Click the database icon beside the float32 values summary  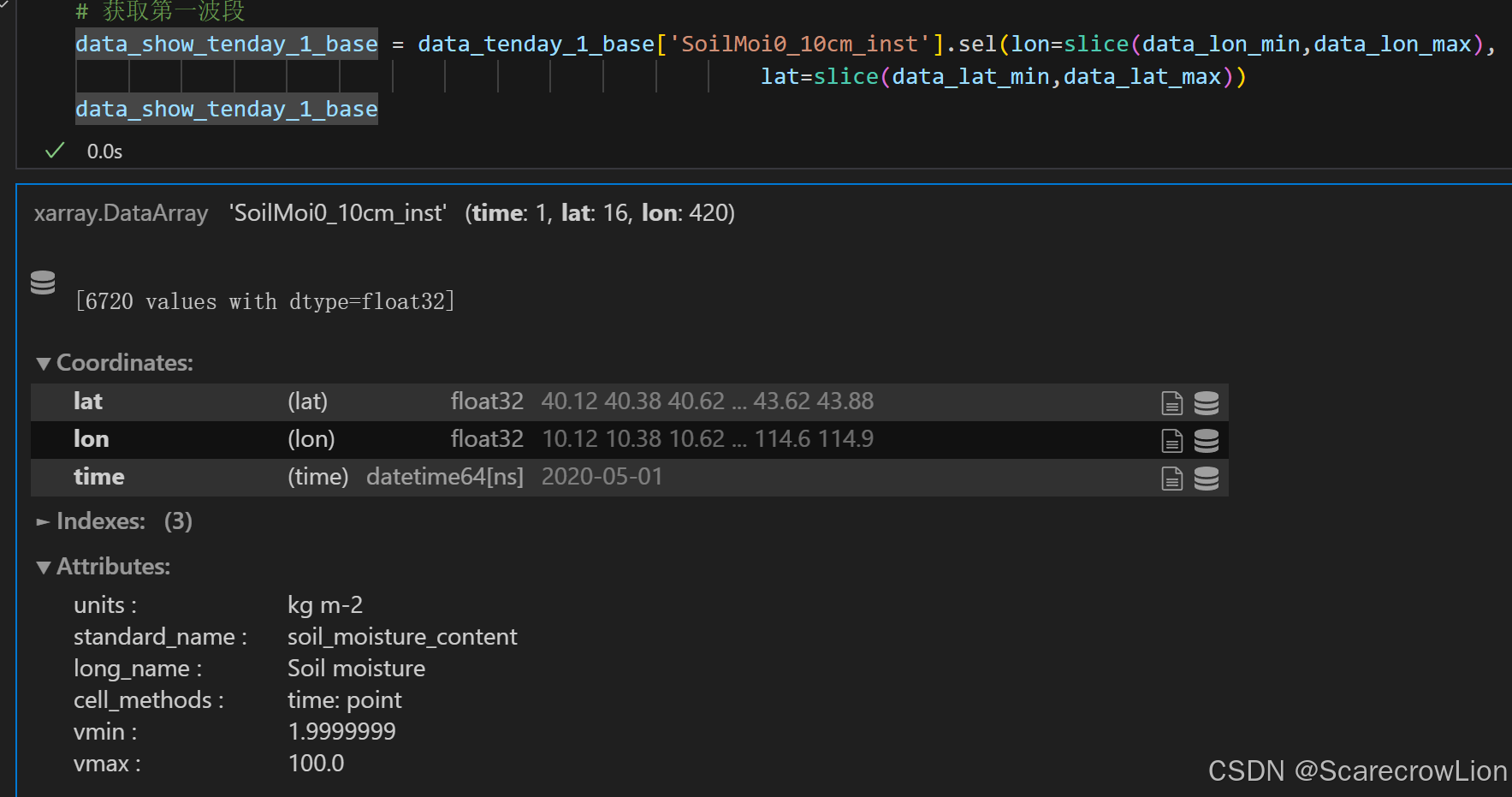coord(43,283)
